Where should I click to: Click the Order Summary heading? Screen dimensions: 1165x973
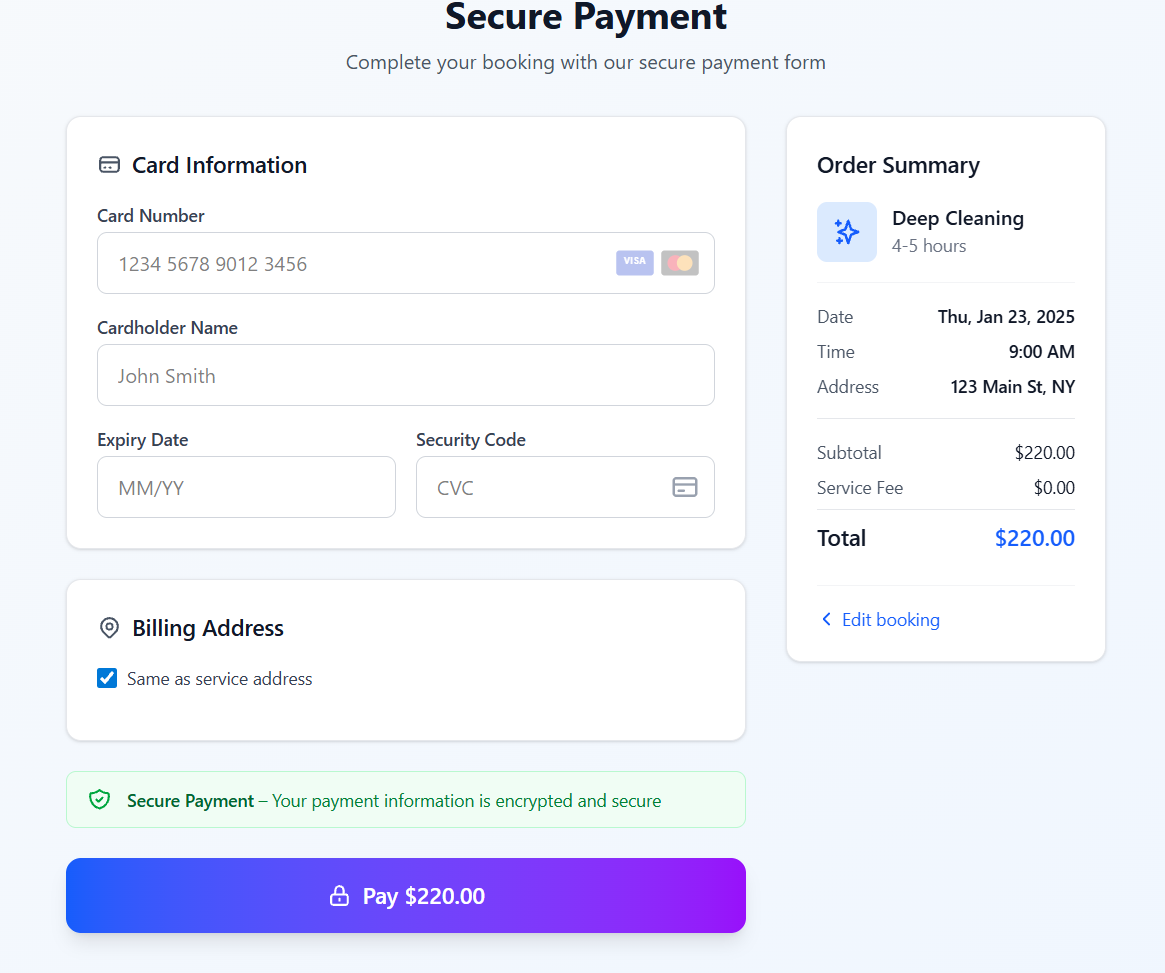coord(898,165)
